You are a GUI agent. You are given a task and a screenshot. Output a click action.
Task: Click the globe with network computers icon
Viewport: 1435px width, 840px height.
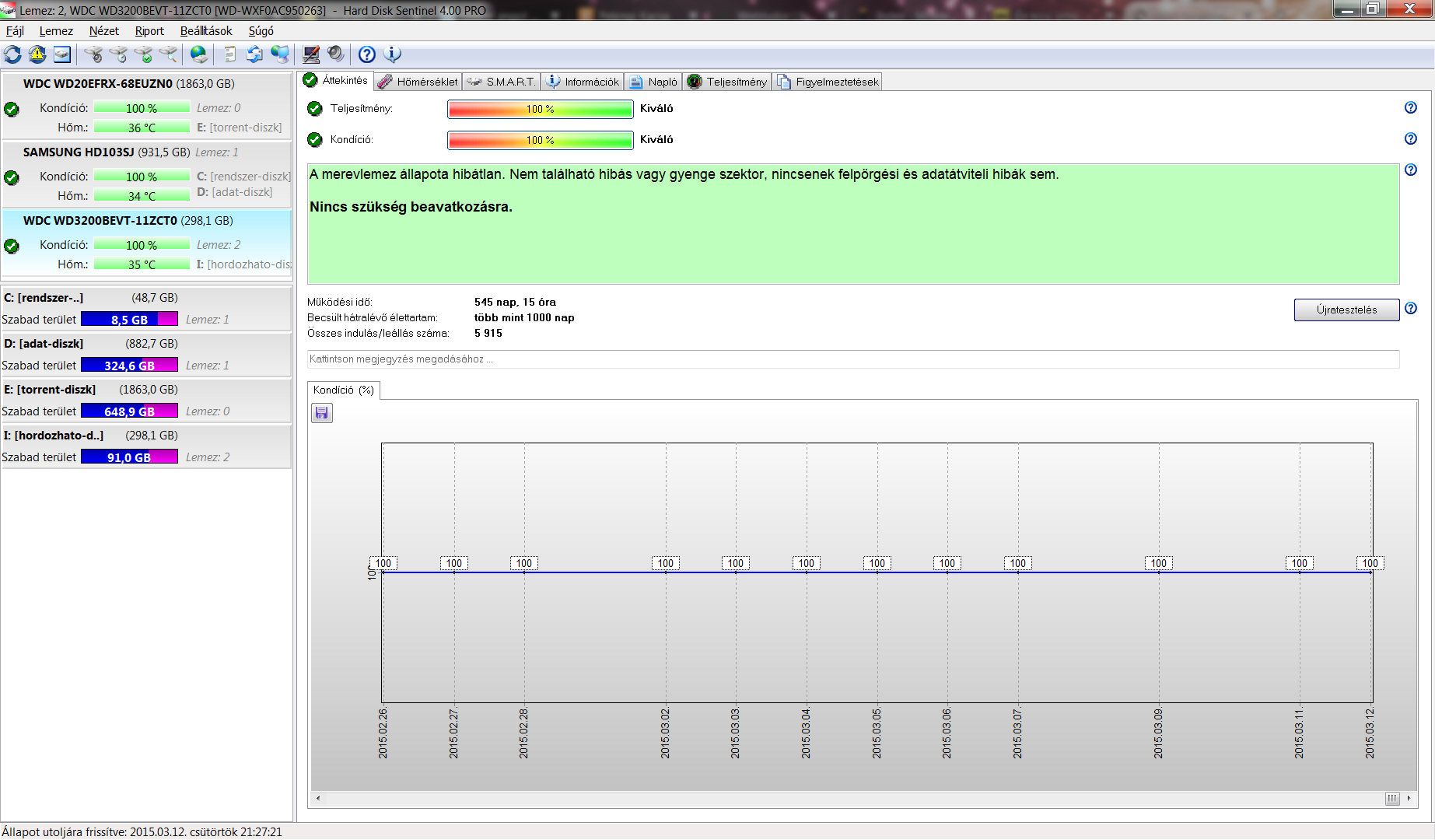tap(280, 54)
